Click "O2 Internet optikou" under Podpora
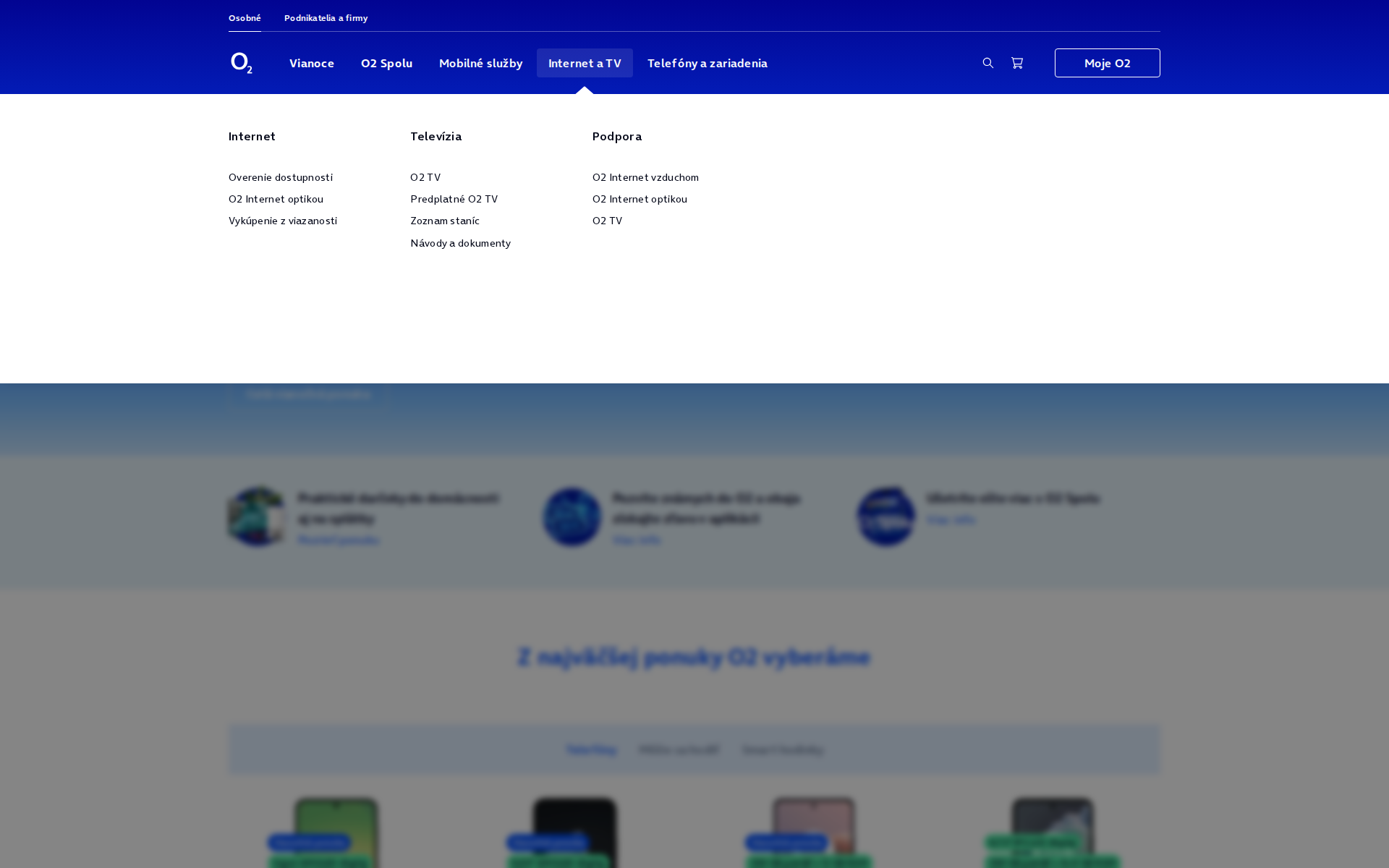This screenshot has width=1389, height=868. pyautogui.click(x=639, y=199)
